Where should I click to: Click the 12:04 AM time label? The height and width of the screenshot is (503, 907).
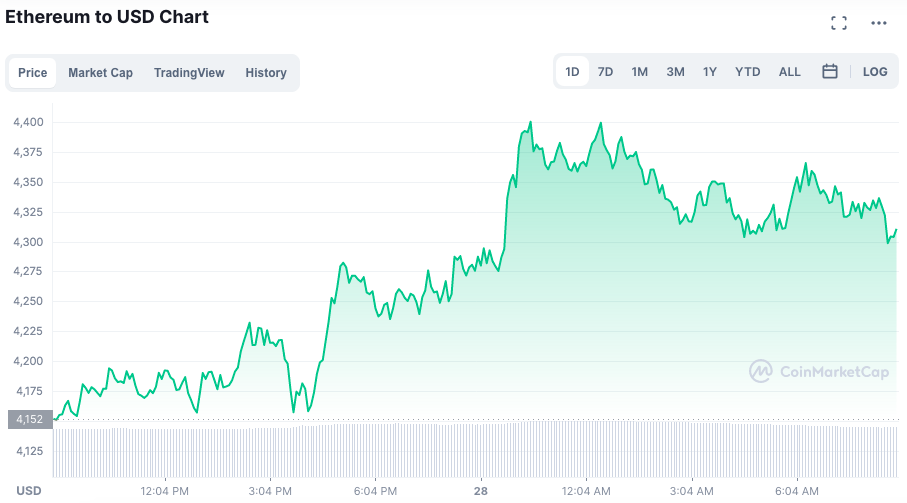pyautogui.click(x=586, y=491)
